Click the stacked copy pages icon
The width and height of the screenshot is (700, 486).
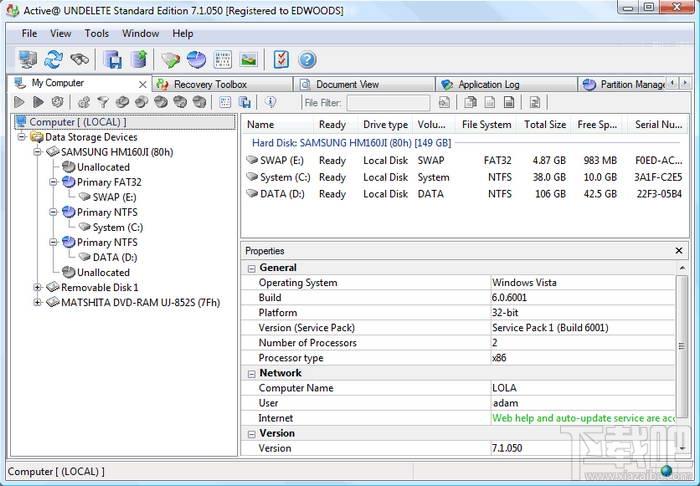point(470,103)
